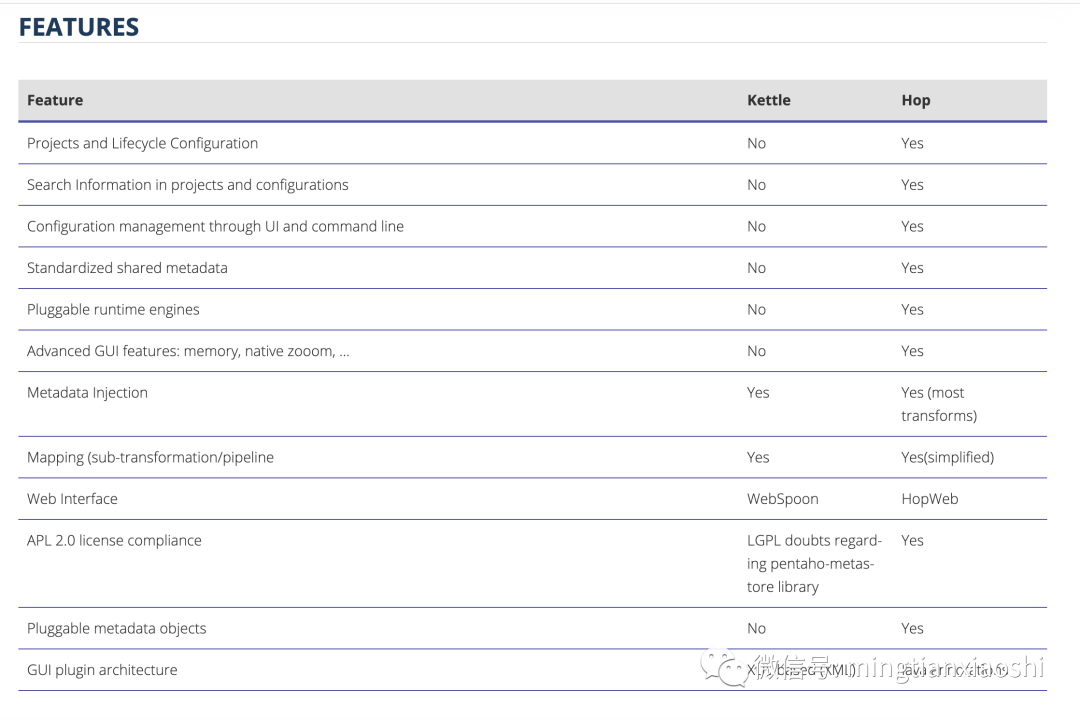
Task: Click the FEATURES section heading
Action: click(79, 27)
